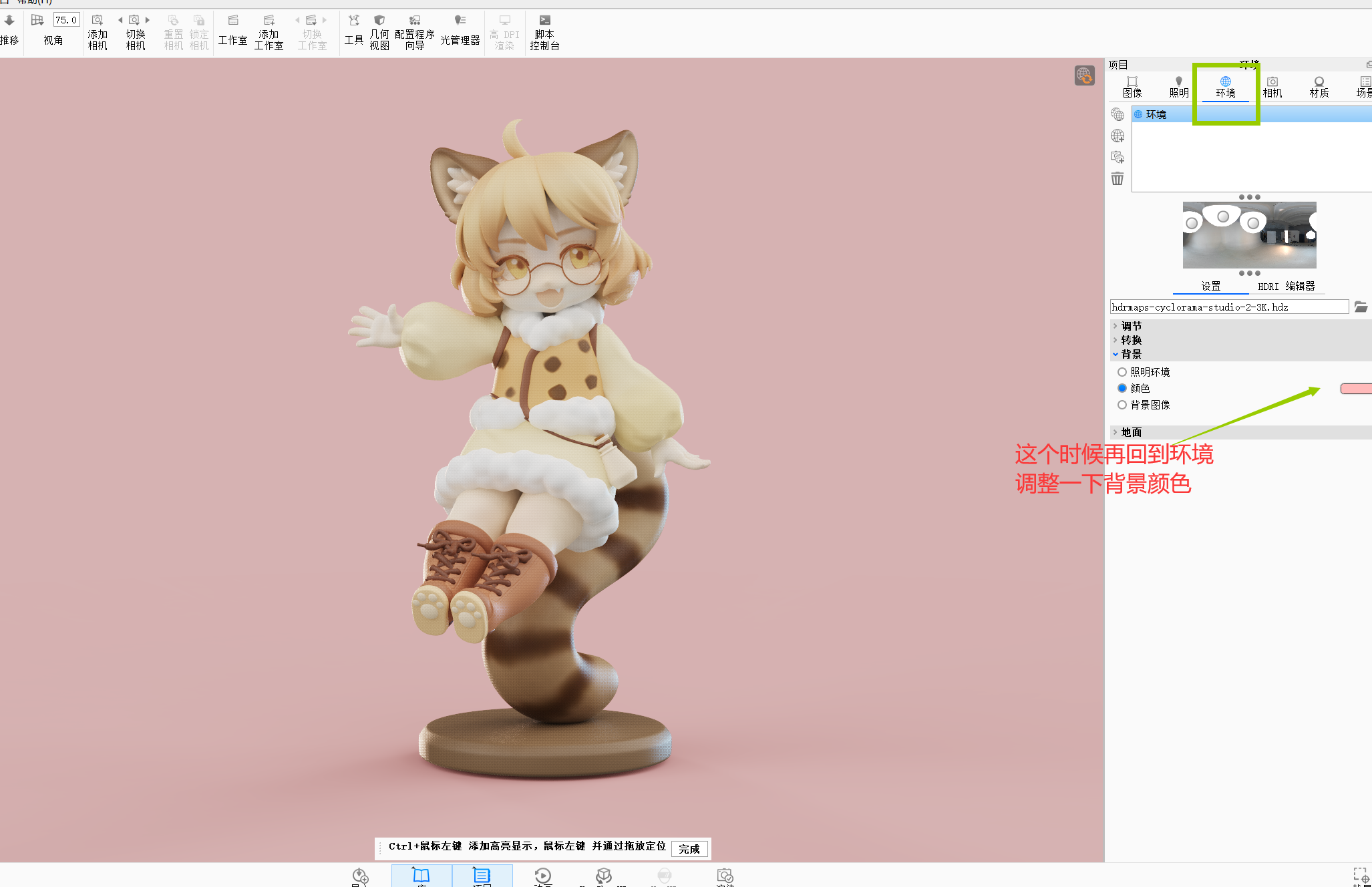Click the Animation icon in bottom bar
Screen dimensions: 1372x887
[543, 875]
